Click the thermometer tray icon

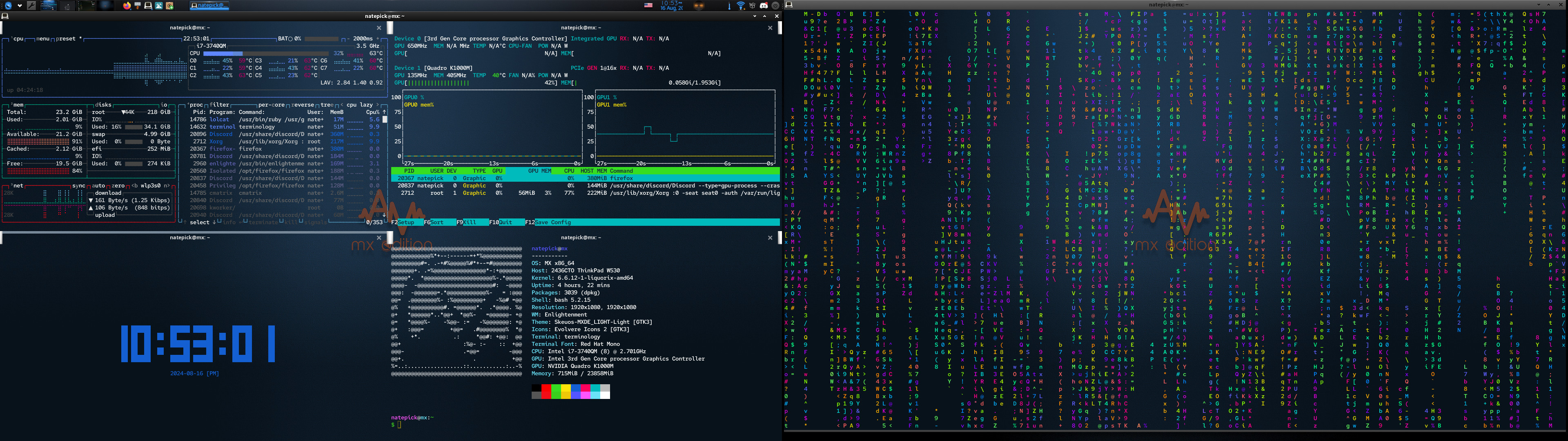coord(729,5)
